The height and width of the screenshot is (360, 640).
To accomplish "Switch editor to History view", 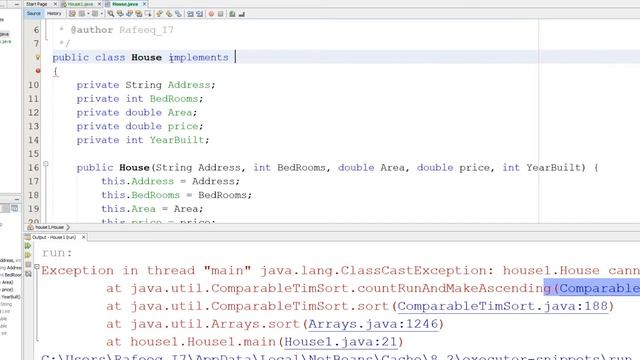I will 54,13.
